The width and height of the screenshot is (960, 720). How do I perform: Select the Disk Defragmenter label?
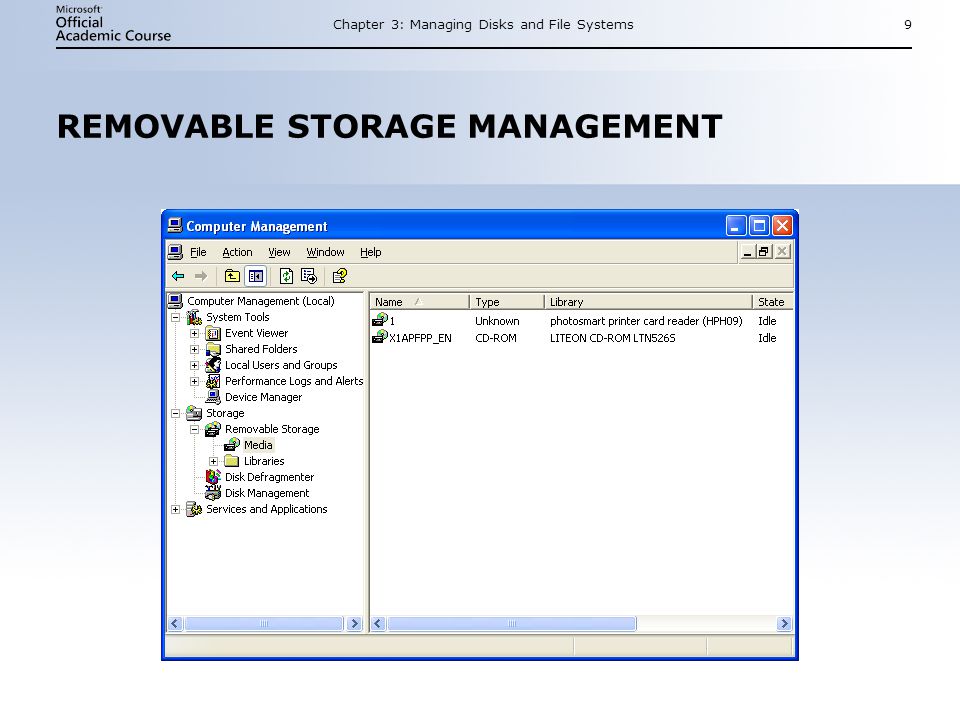click(x=269, y=477)
